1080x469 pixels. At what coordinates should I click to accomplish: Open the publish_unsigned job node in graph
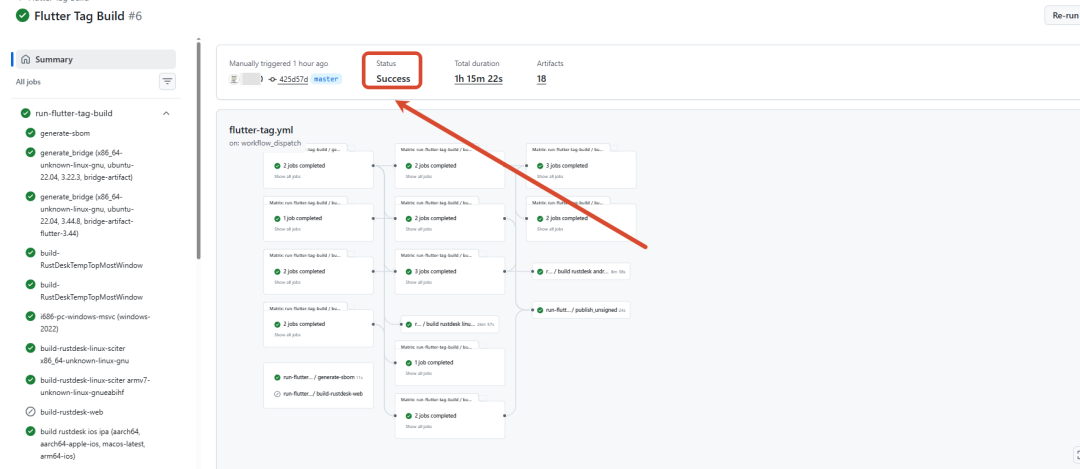(x=581, y=311)
